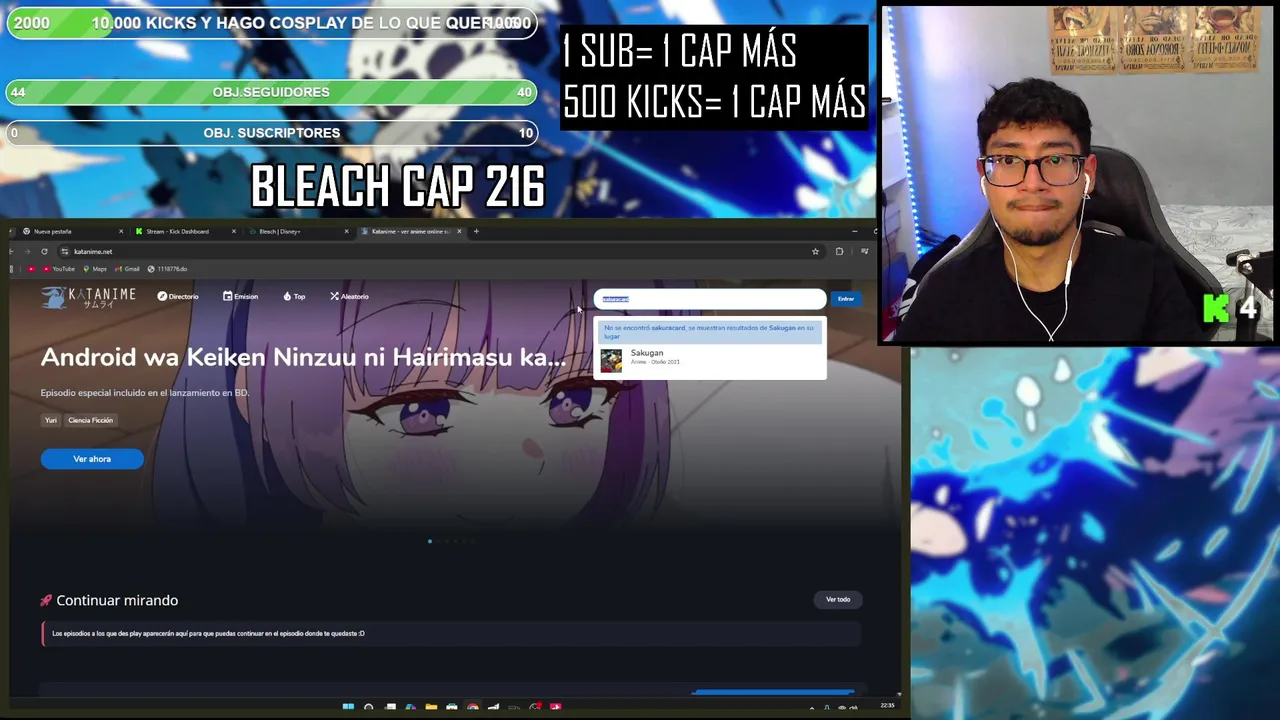This screenshot has width=1280, height=720.
Task: Click the anime search input field
Action: pyautogui.click(x=710, y=299)
